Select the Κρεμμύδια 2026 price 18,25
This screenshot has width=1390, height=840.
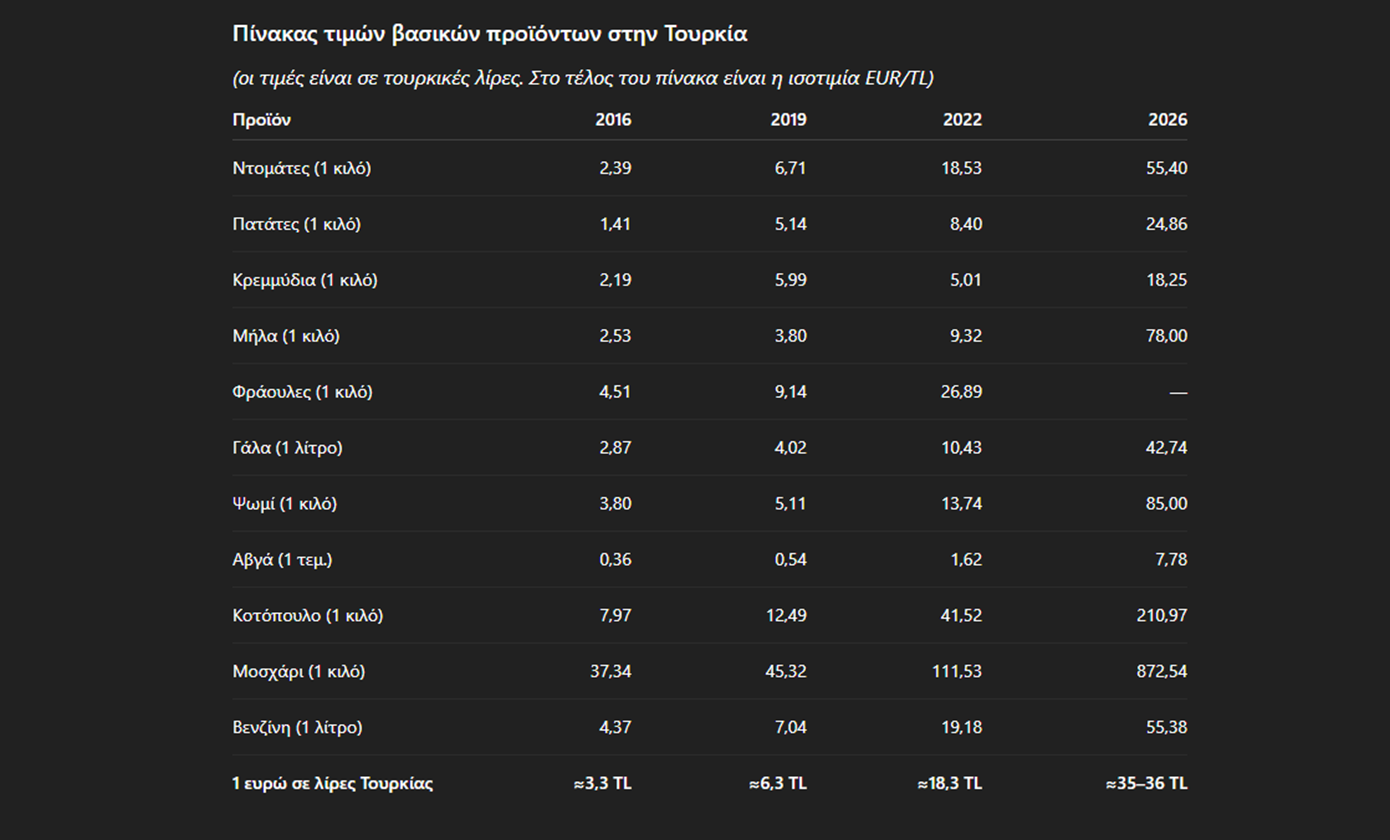pos(1168,280)
